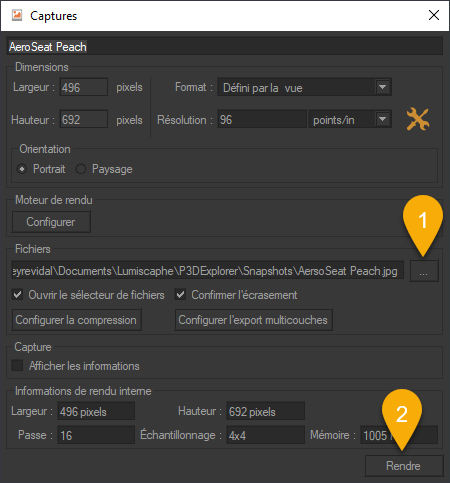Viewport: 450px width, 483px height.
Task: Click the Rendre button
Action: [x=404, y=466]
